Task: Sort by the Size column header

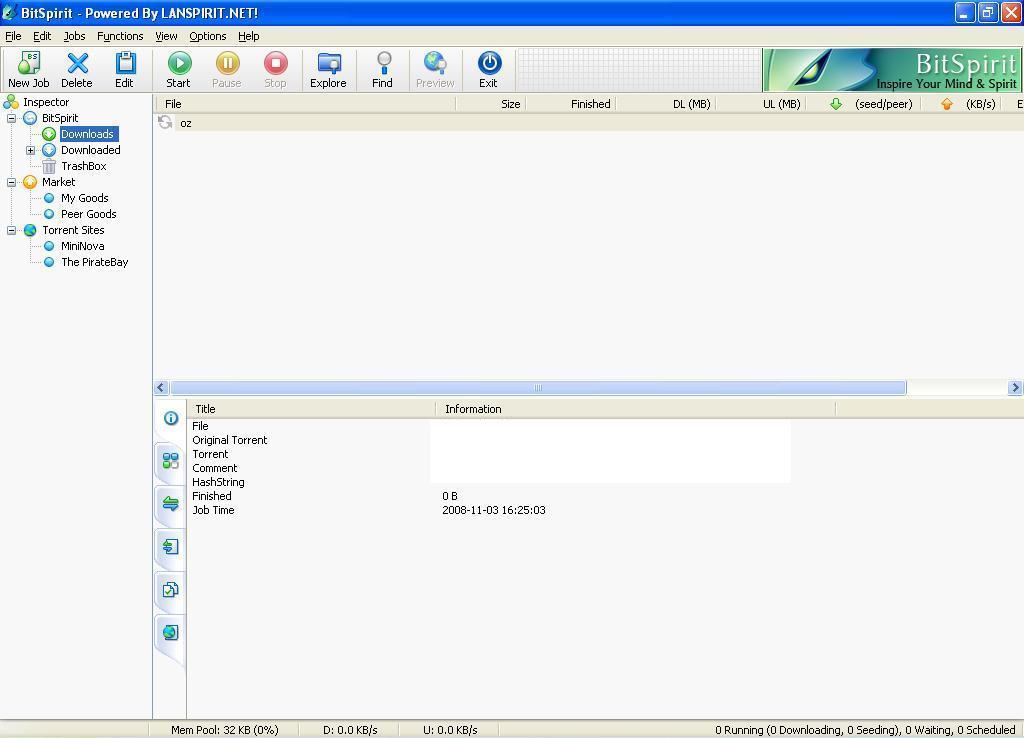Action: (x=490, y=104)
